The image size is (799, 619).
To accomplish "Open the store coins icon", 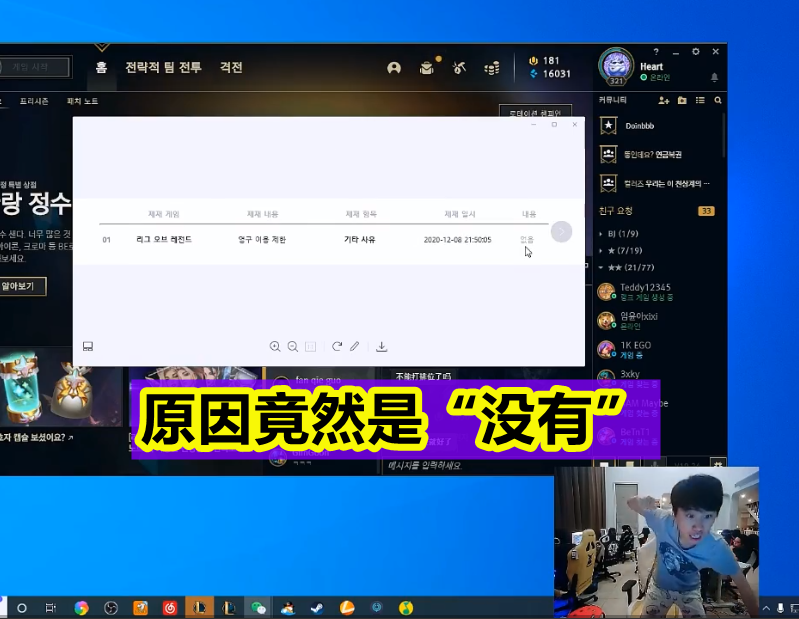I will coord(492,68).
